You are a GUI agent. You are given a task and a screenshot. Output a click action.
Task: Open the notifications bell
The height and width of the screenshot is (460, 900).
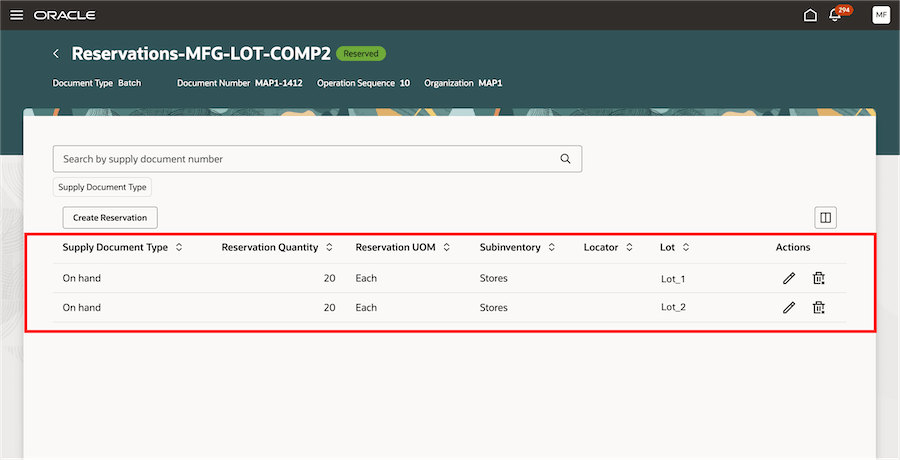[835, 15]
